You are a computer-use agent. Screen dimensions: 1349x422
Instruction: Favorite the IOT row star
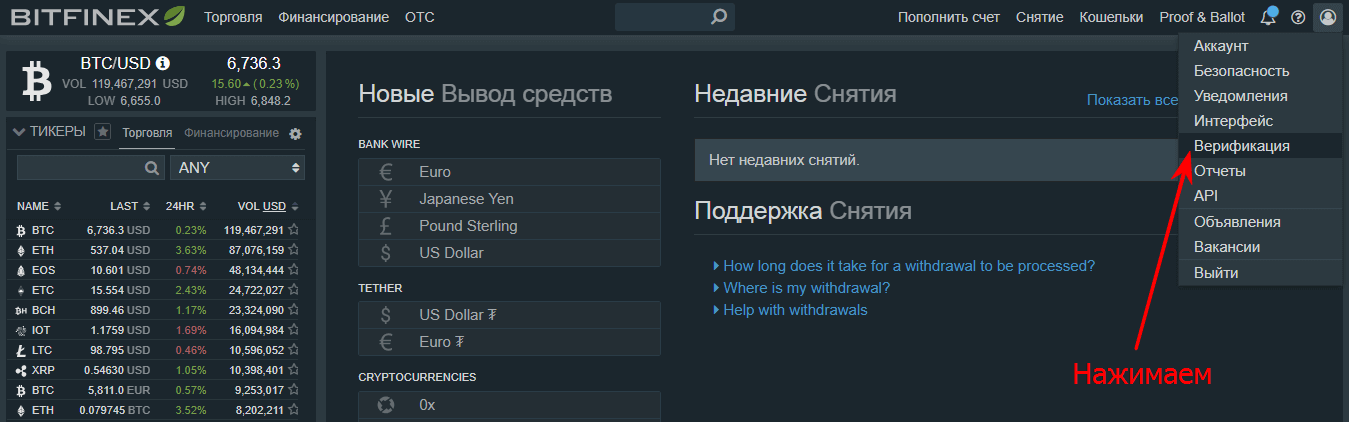point(294,330)
